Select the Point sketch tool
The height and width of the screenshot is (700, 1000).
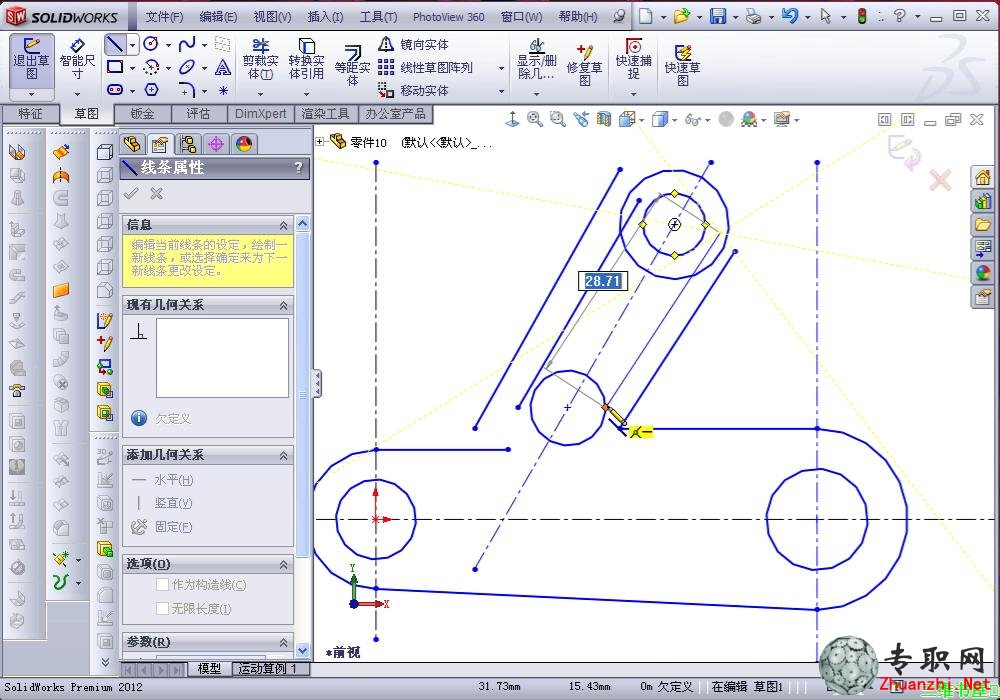(223, 91)
